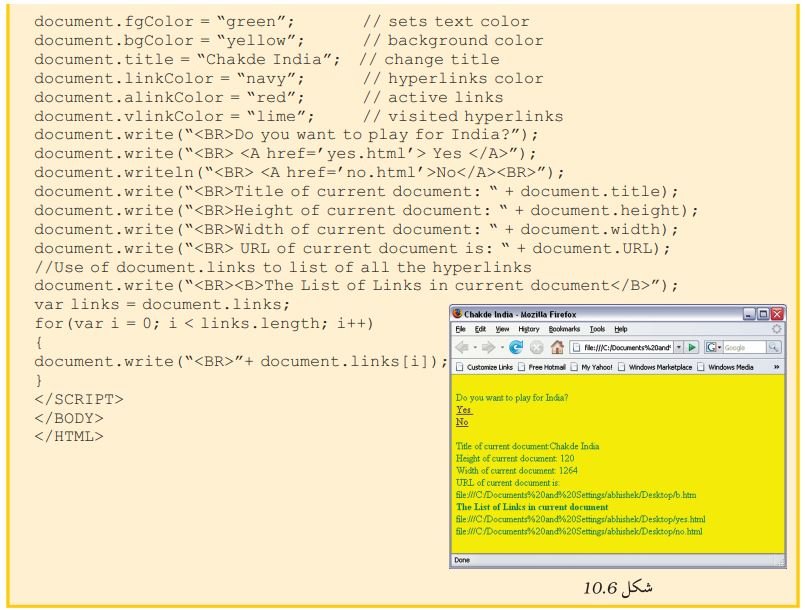Image resolution: width=806 pixels, height=610 pixels.
Task: Click inside the Google search field
Action: tap(745, 347)
